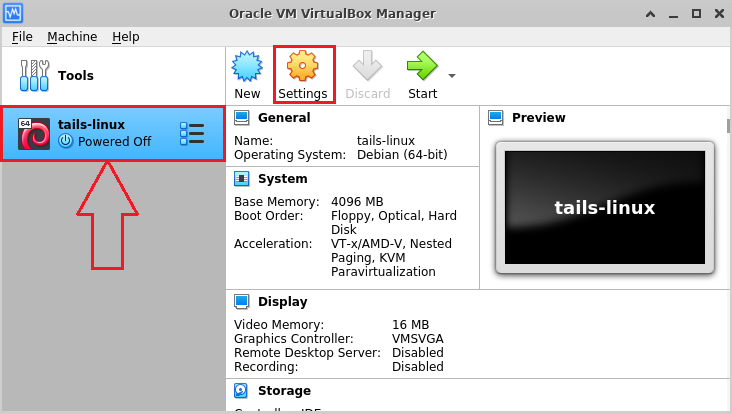
Task: Click the Base Memory value 4096 MB
Action: [357, 202]
